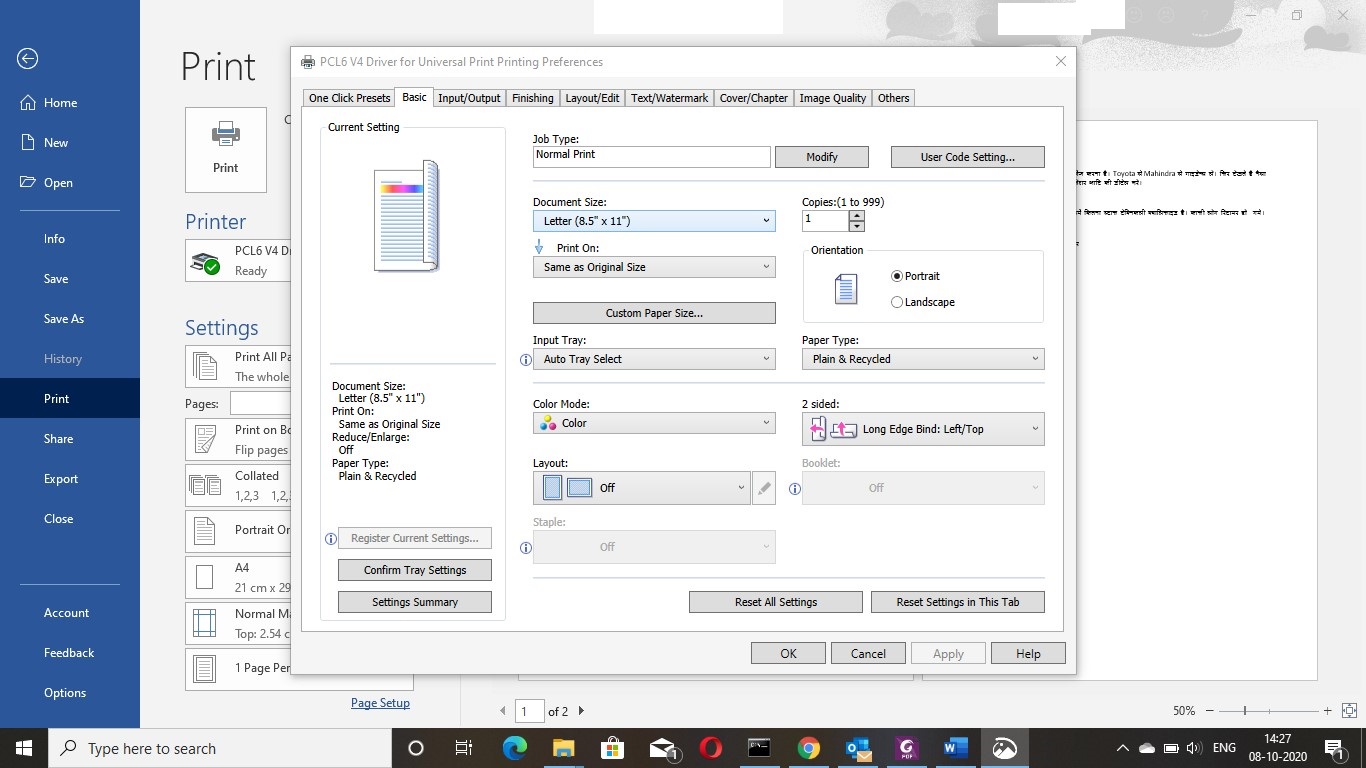Viewport: 1366px width, 768px height.
Task: Switch to the Text/Watermark tab
Action: tap(669, 97)
